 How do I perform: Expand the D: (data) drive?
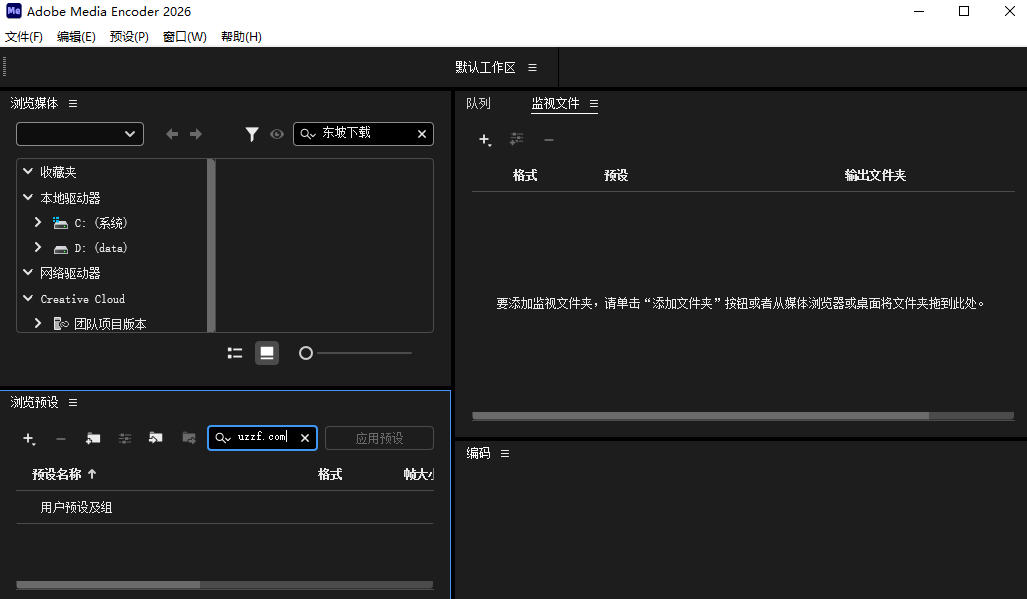click(x=38, y=247)
